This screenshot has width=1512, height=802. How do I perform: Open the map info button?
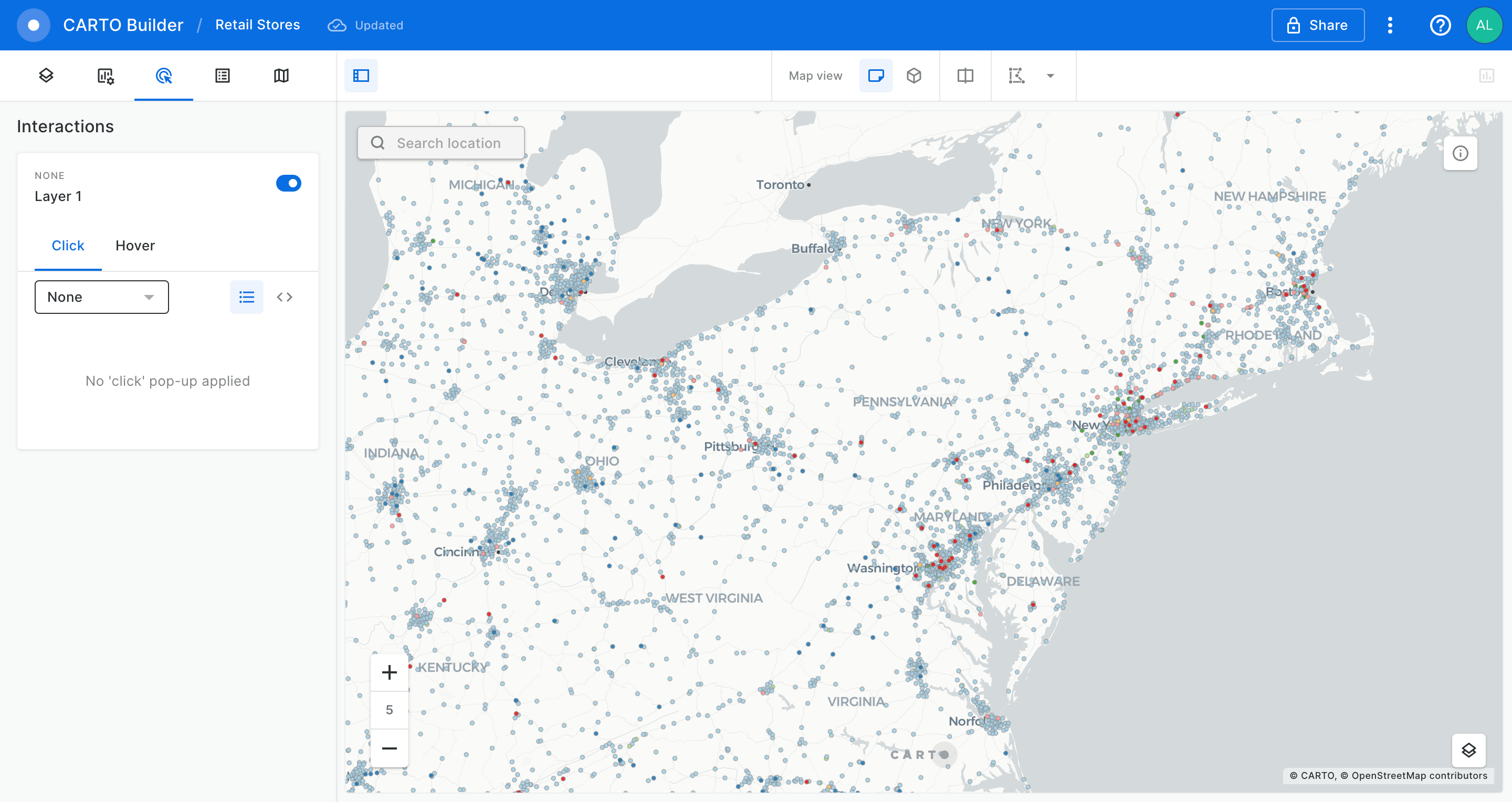tap(1459, 154)
